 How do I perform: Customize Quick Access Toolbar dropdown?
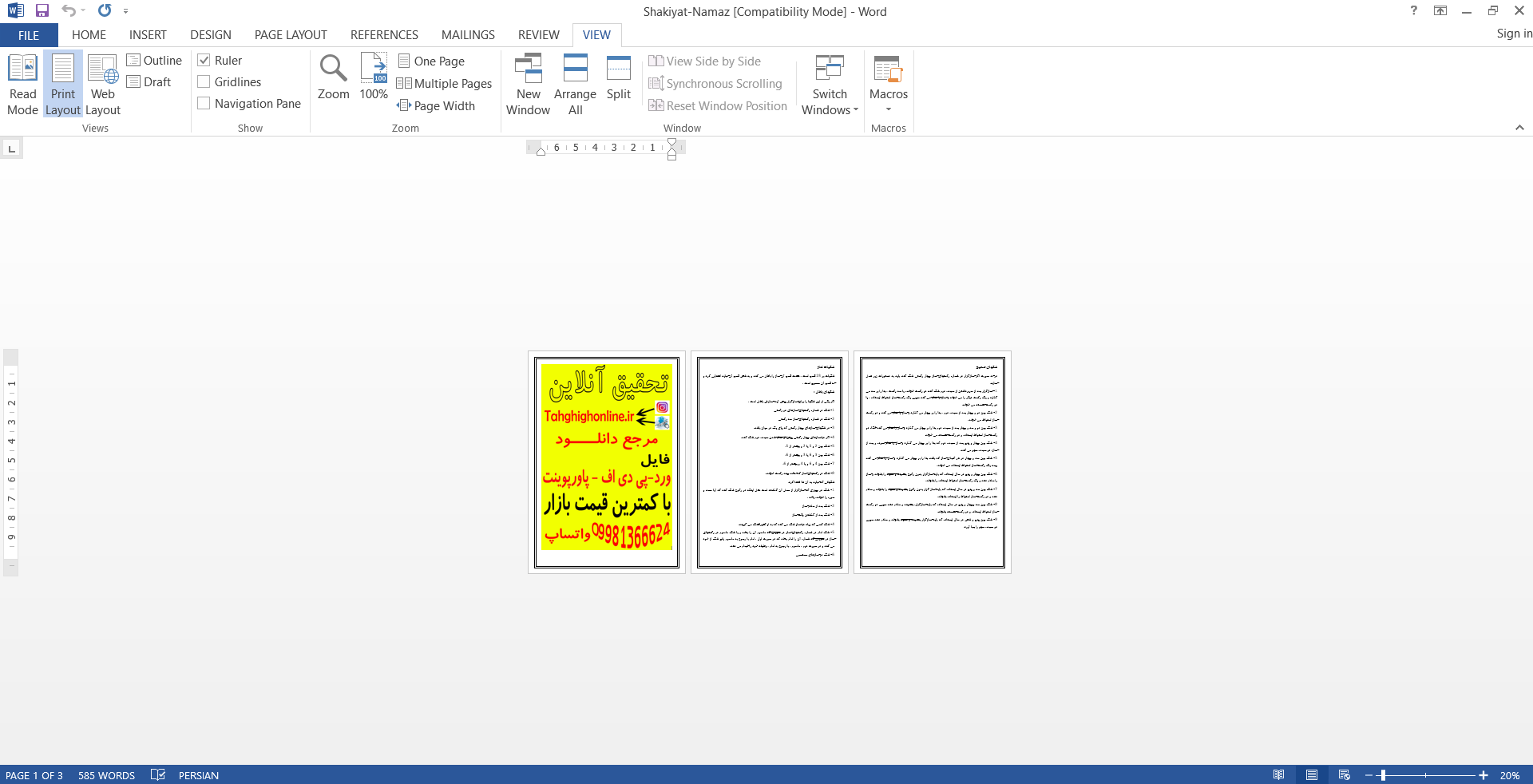coord(126,11)
